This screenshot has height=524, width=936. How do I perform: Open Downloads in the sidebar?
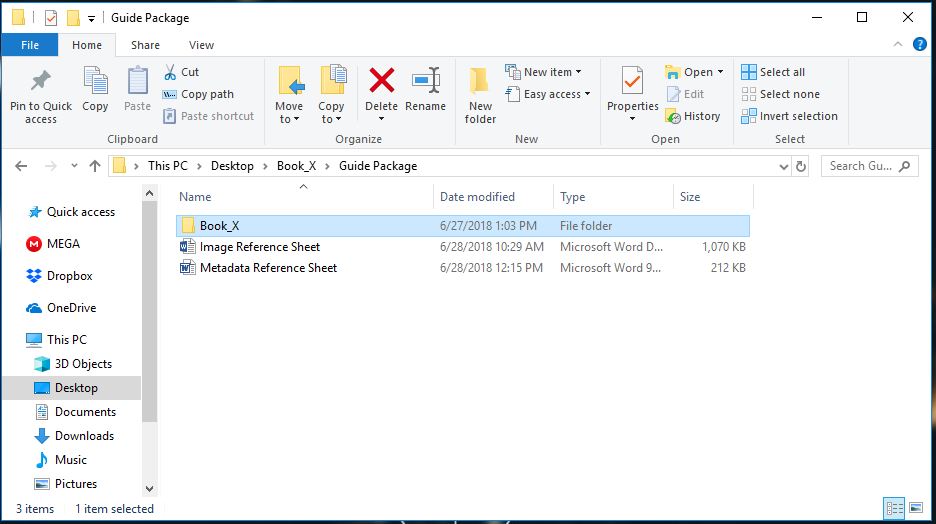(74, 436)
